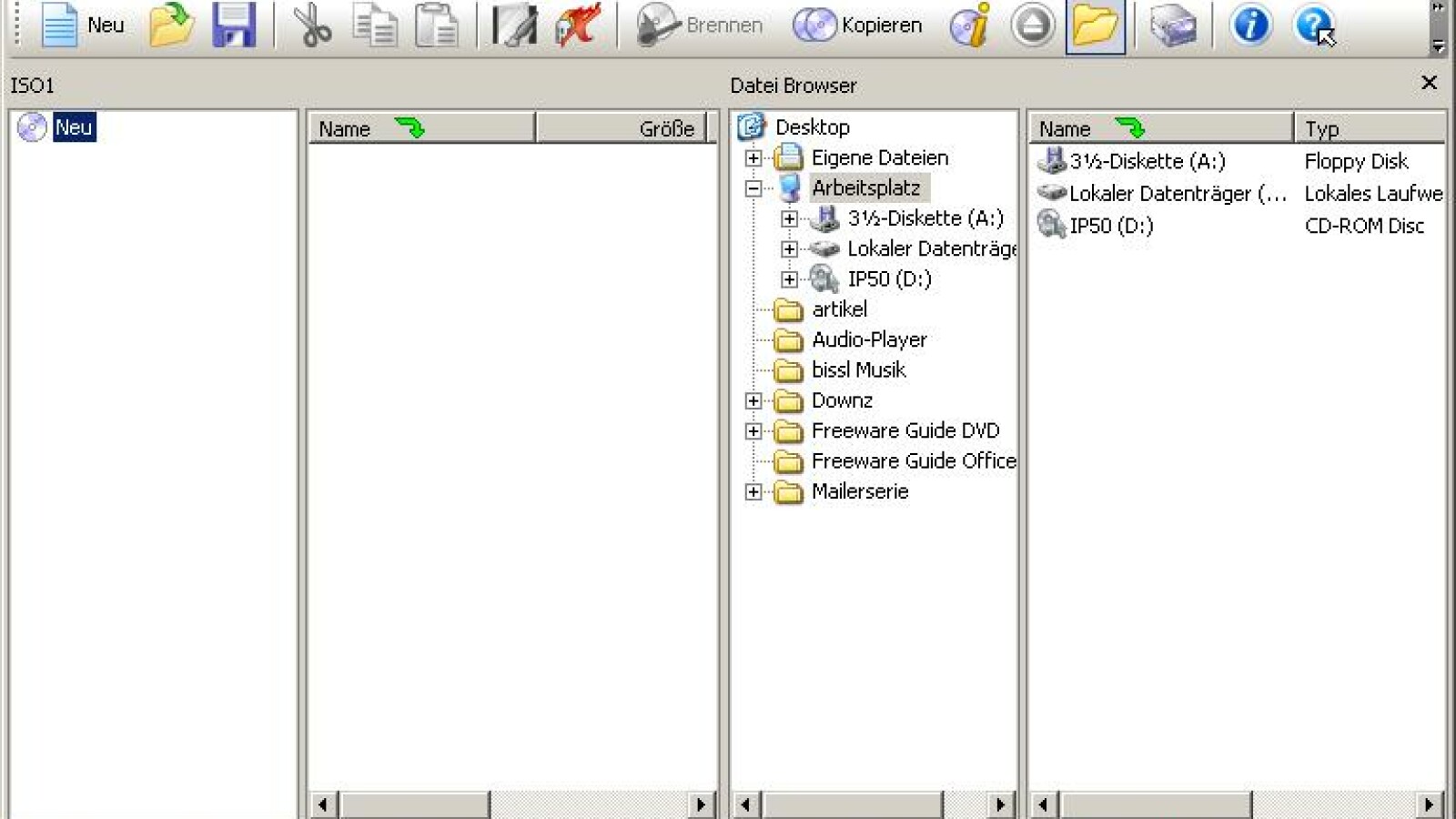Open the help question mark icon
The height and width of the screenshot is (819, 1456).
pyautogui.click(x=1314, y=25)
